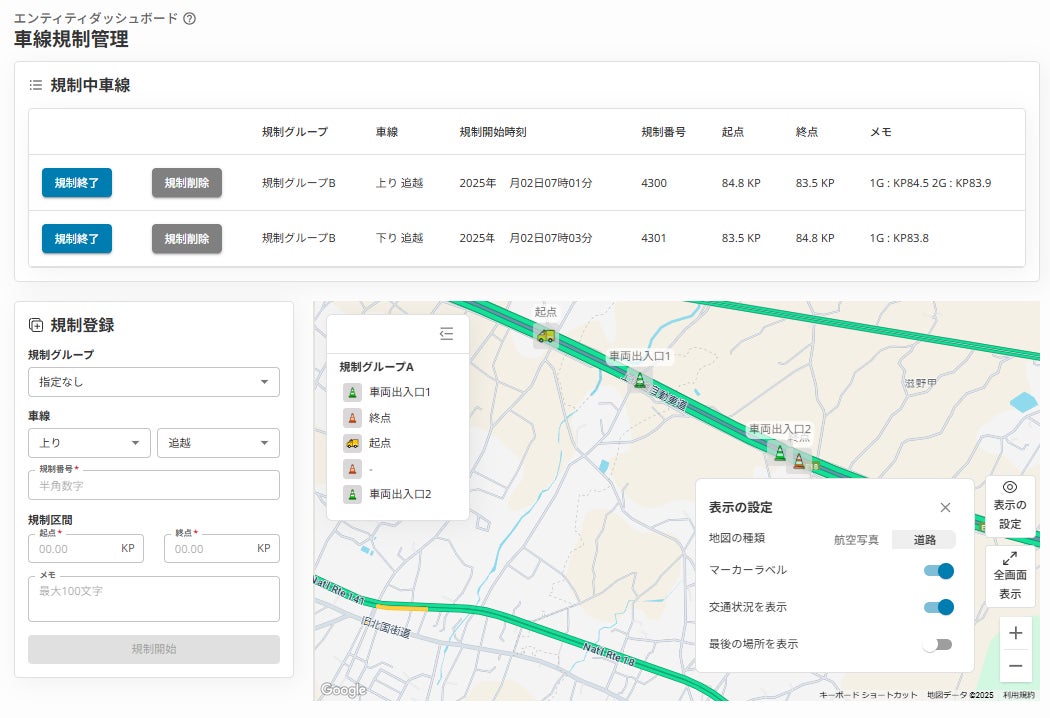Click the Google logo on the map

[343, 690]
